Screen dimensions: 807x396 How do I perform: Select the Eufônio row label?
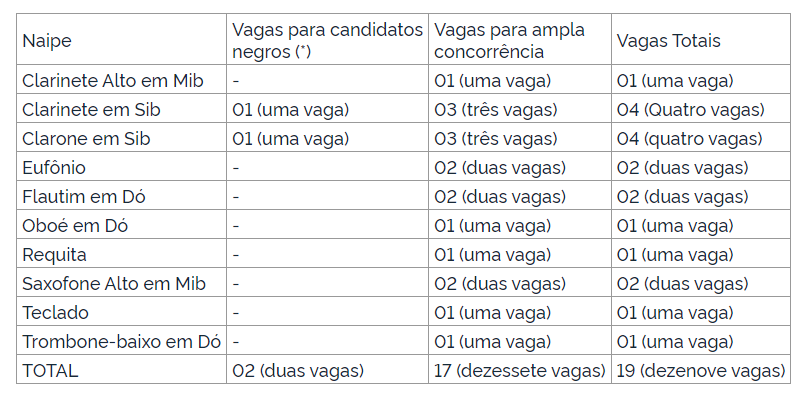pos(121,166)
